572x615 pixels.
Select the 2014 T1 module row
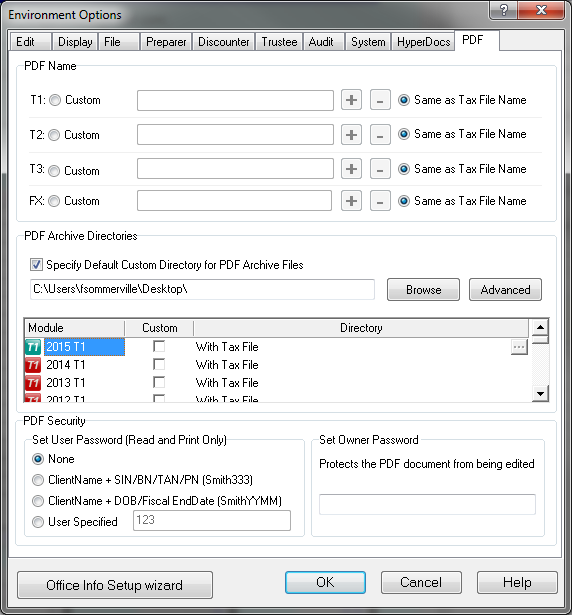point(277,365)
